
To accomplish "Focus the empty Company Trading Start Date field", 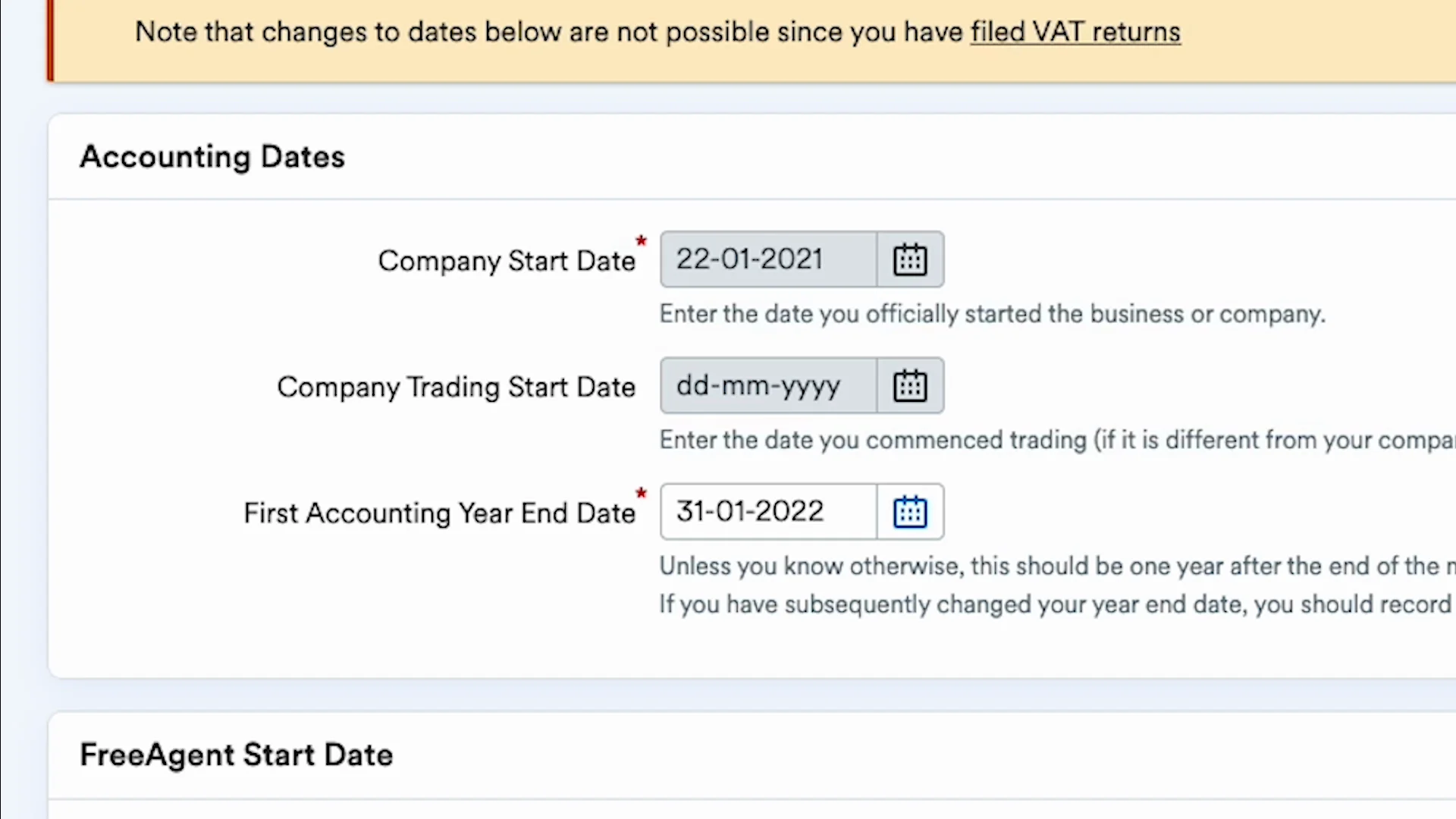I will coord(767,386).
